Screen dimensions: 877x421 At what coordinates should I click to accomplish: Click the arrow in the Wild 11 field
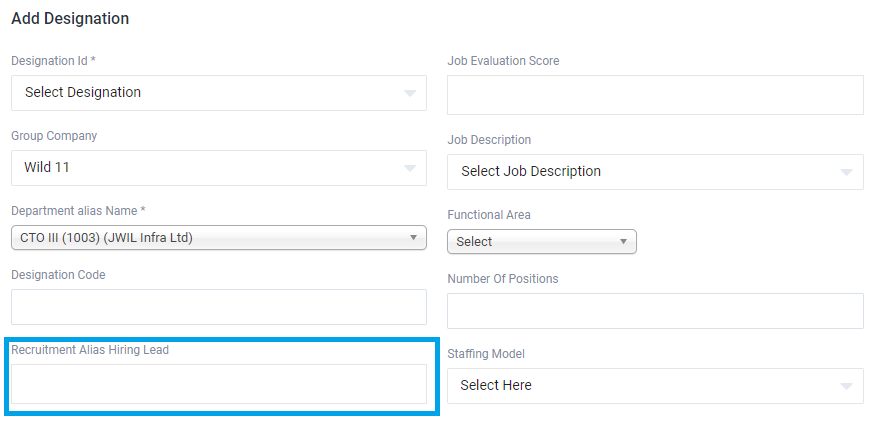point(409,168)
